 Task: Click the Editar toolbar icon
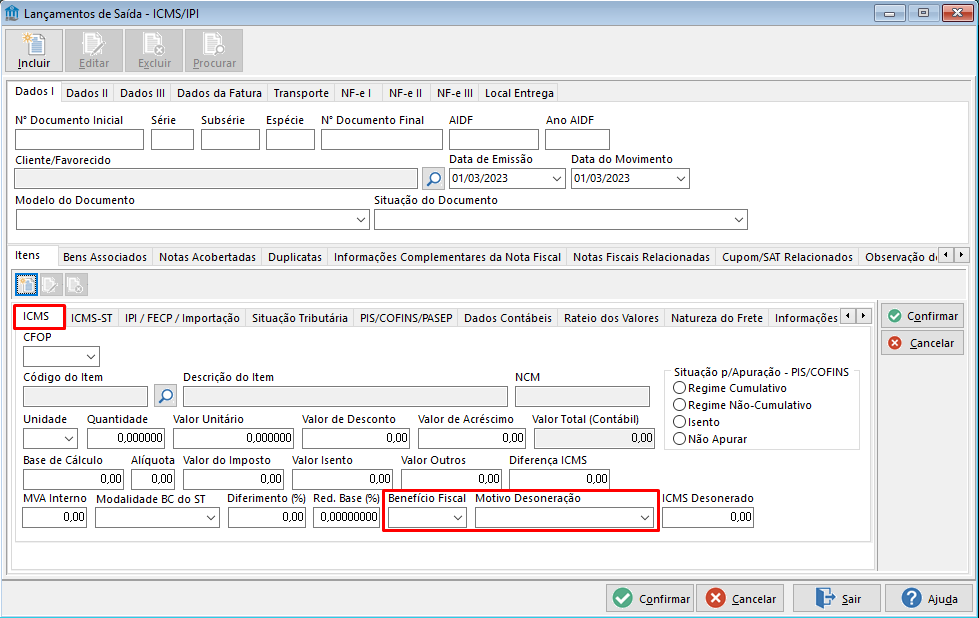(x=94, y=51)
